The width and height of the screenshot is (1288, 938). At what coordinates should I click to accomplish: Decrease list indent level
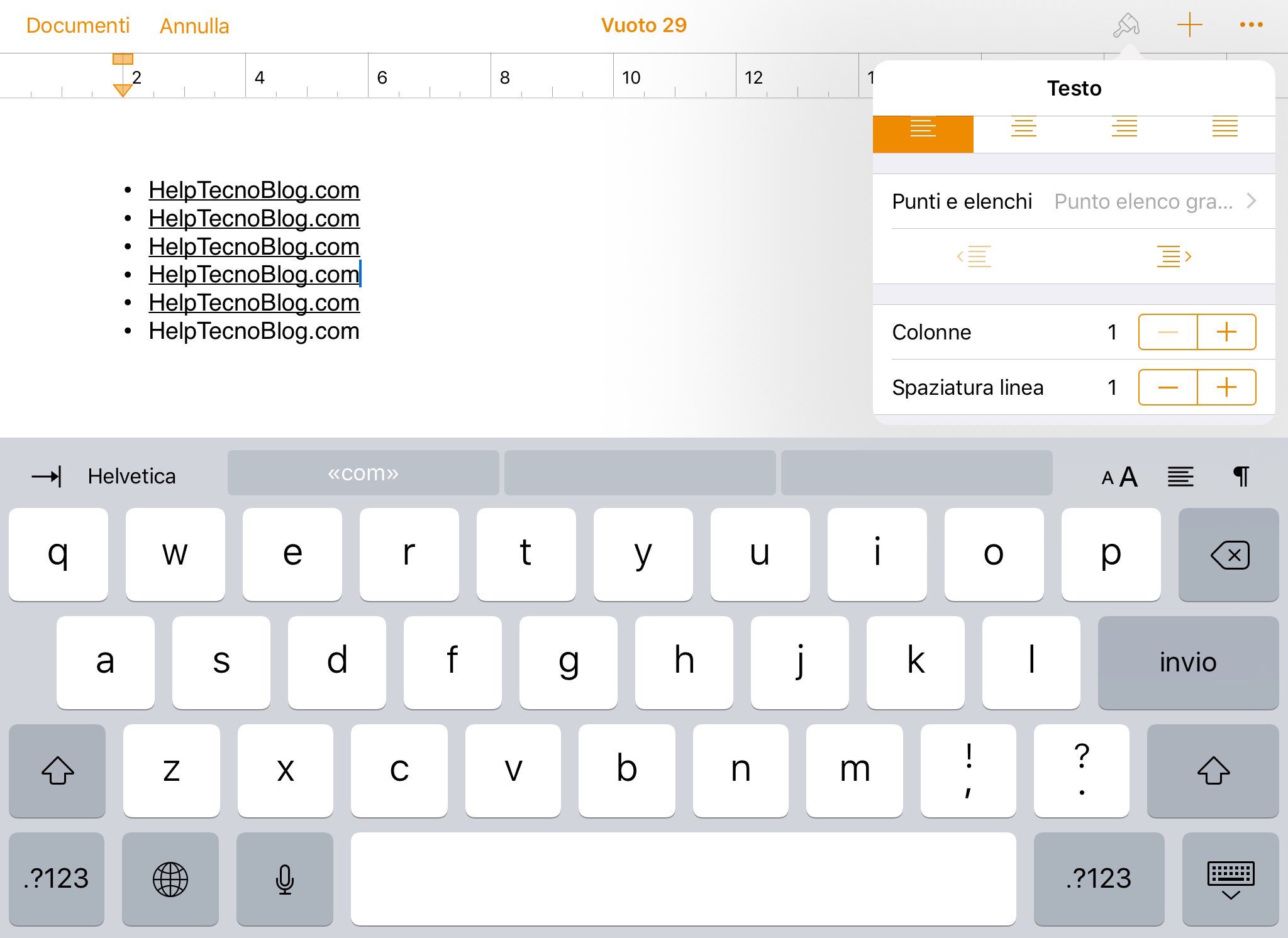coord(974,257)
